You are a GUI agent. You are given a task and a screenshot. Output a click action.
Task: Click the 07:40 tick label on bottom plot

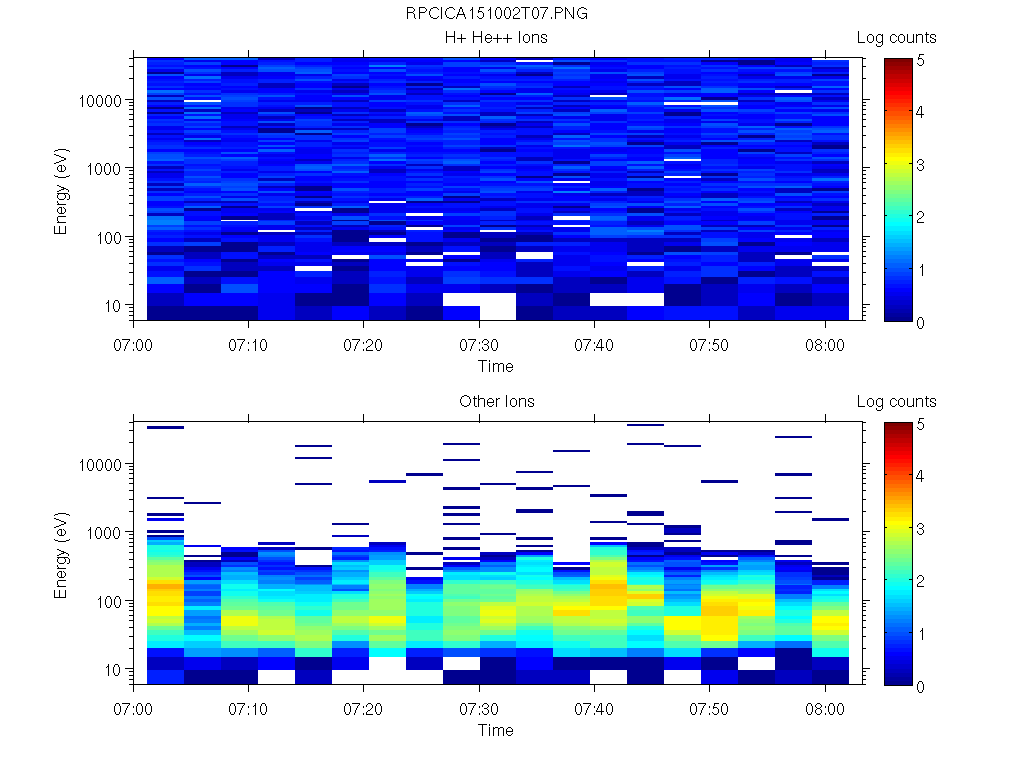[594, 709]
